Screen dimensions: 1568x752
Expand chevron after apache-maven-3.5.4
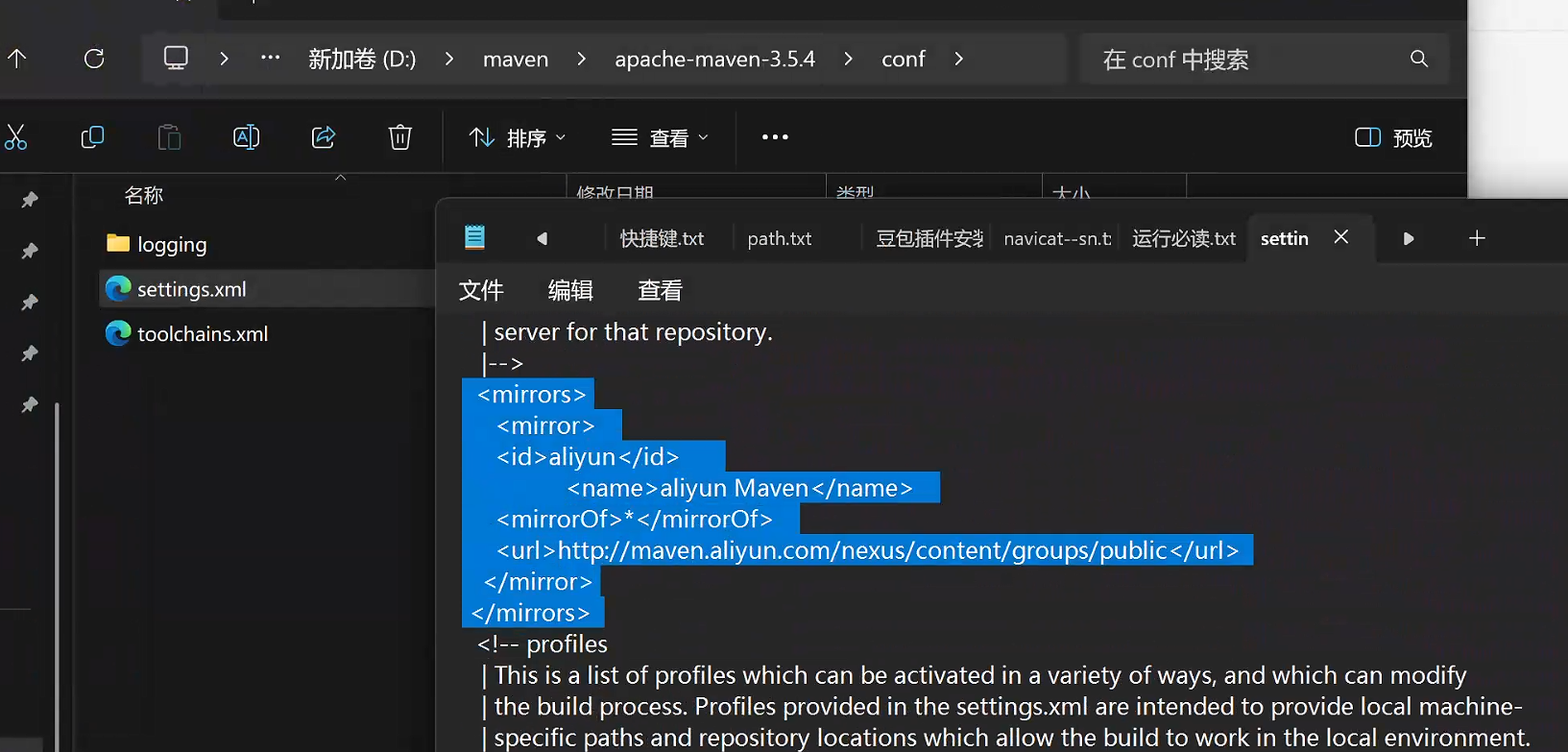coord(848,59)
